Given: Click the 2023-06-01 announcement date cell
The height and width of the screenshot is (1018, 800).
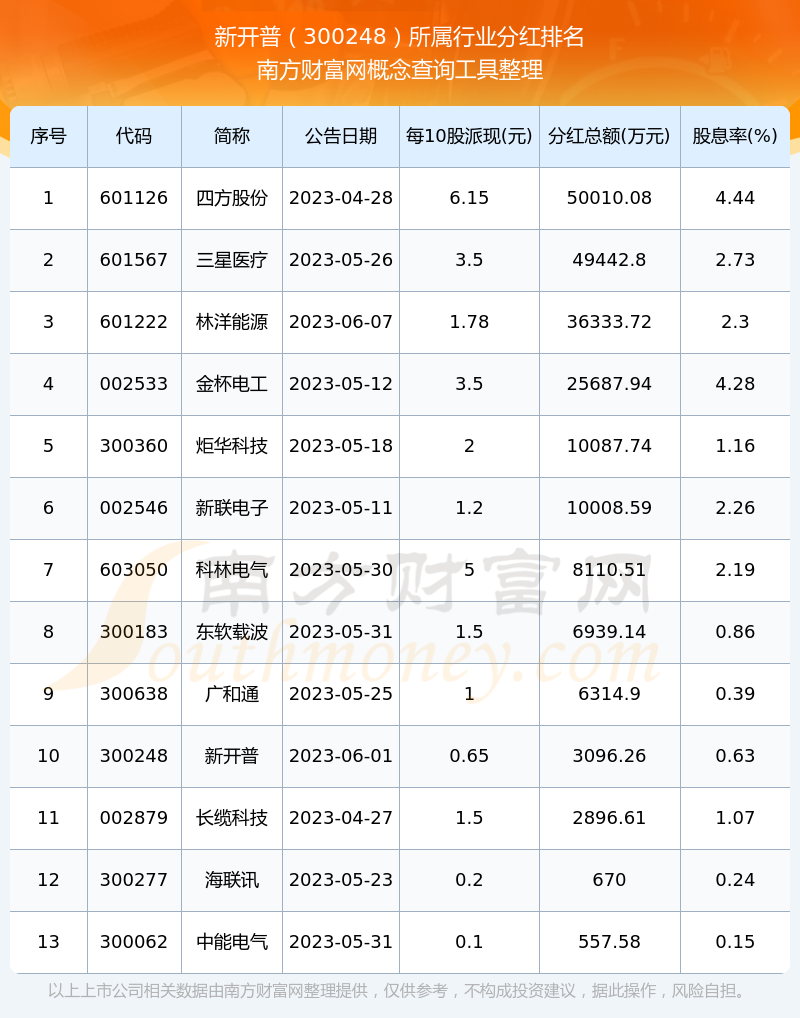Looking at the screenshot, I should (341, 756).
